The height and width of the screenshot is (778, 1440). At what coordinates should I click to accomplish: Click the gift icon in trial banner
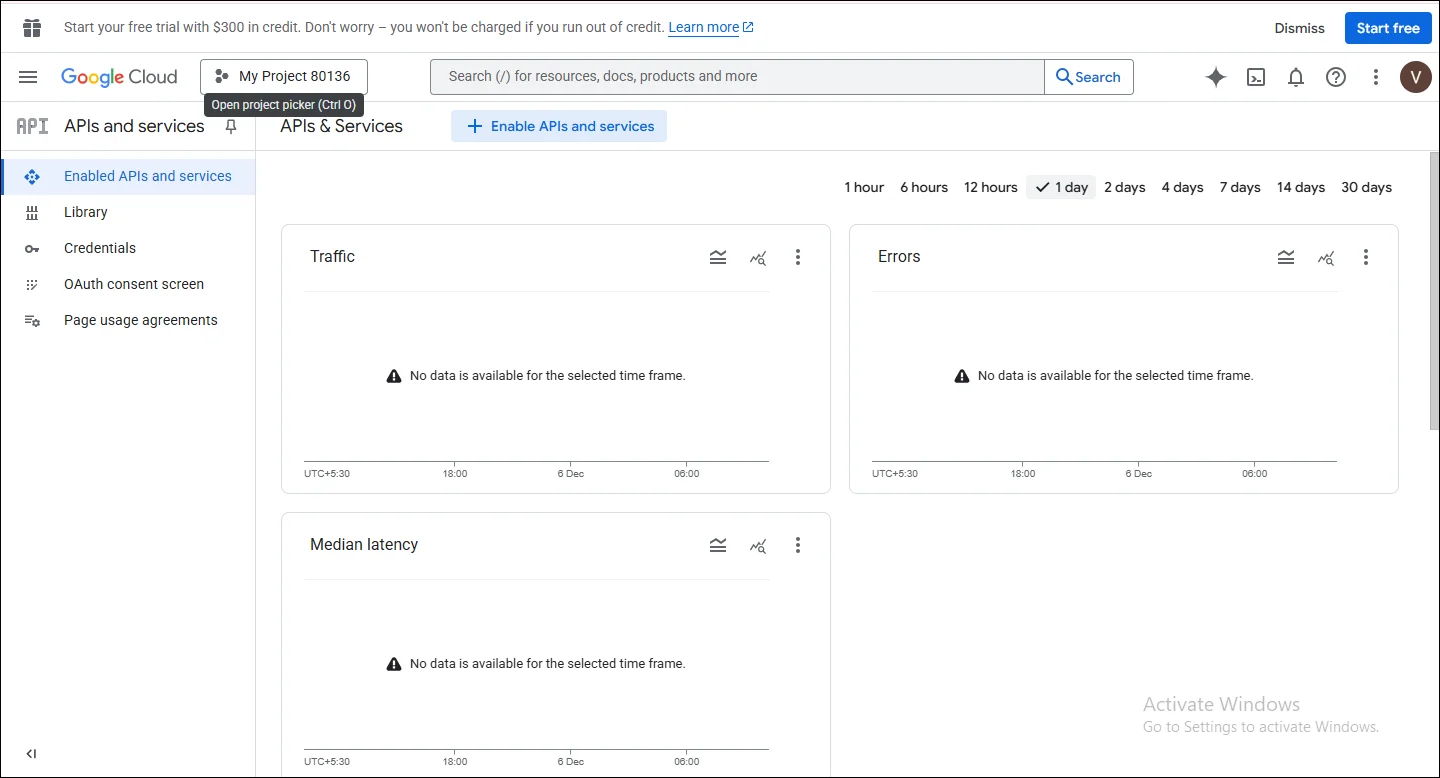(x=32, y=28)
